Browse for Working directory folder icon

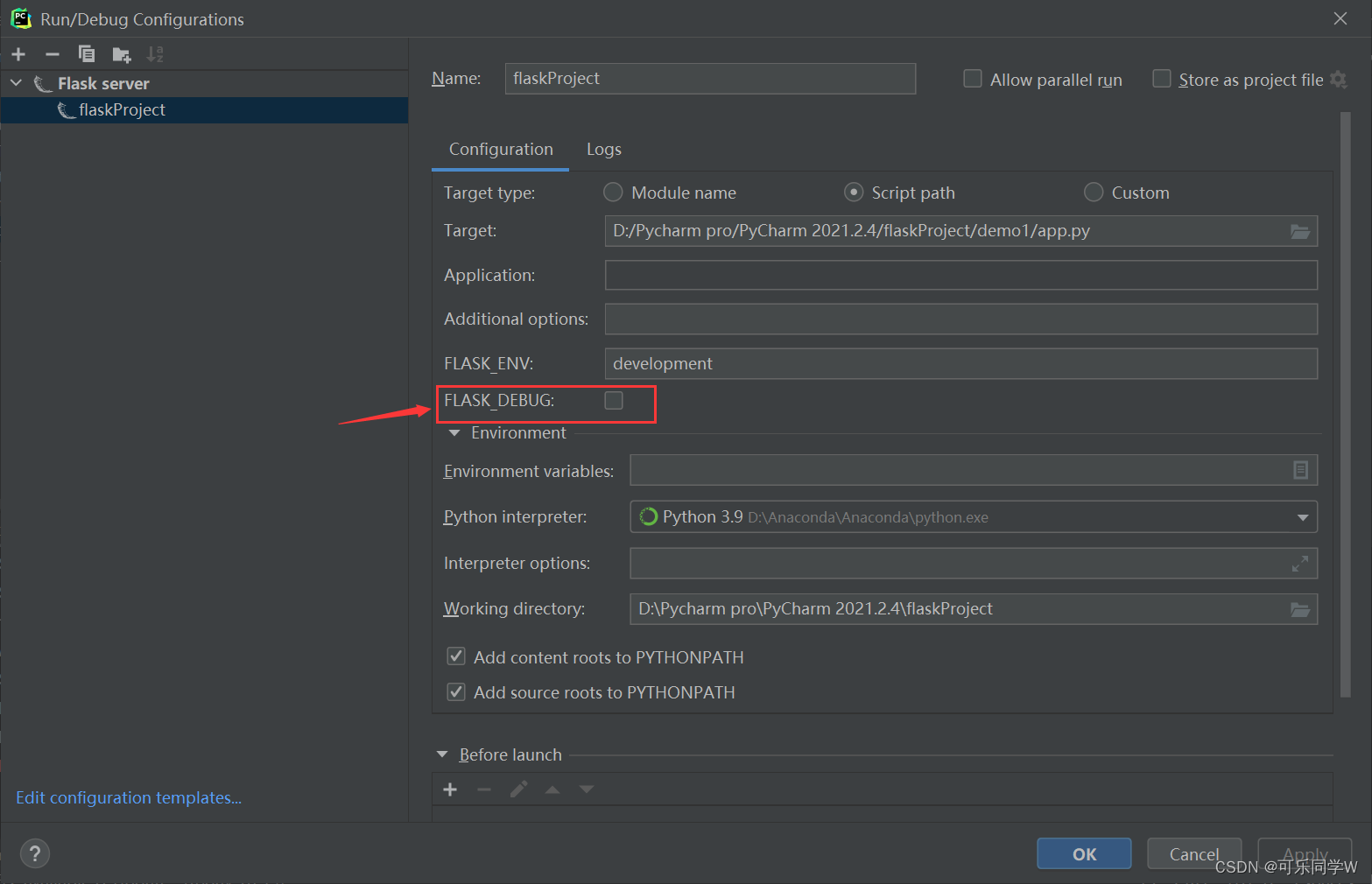[x=1300, y=609]
